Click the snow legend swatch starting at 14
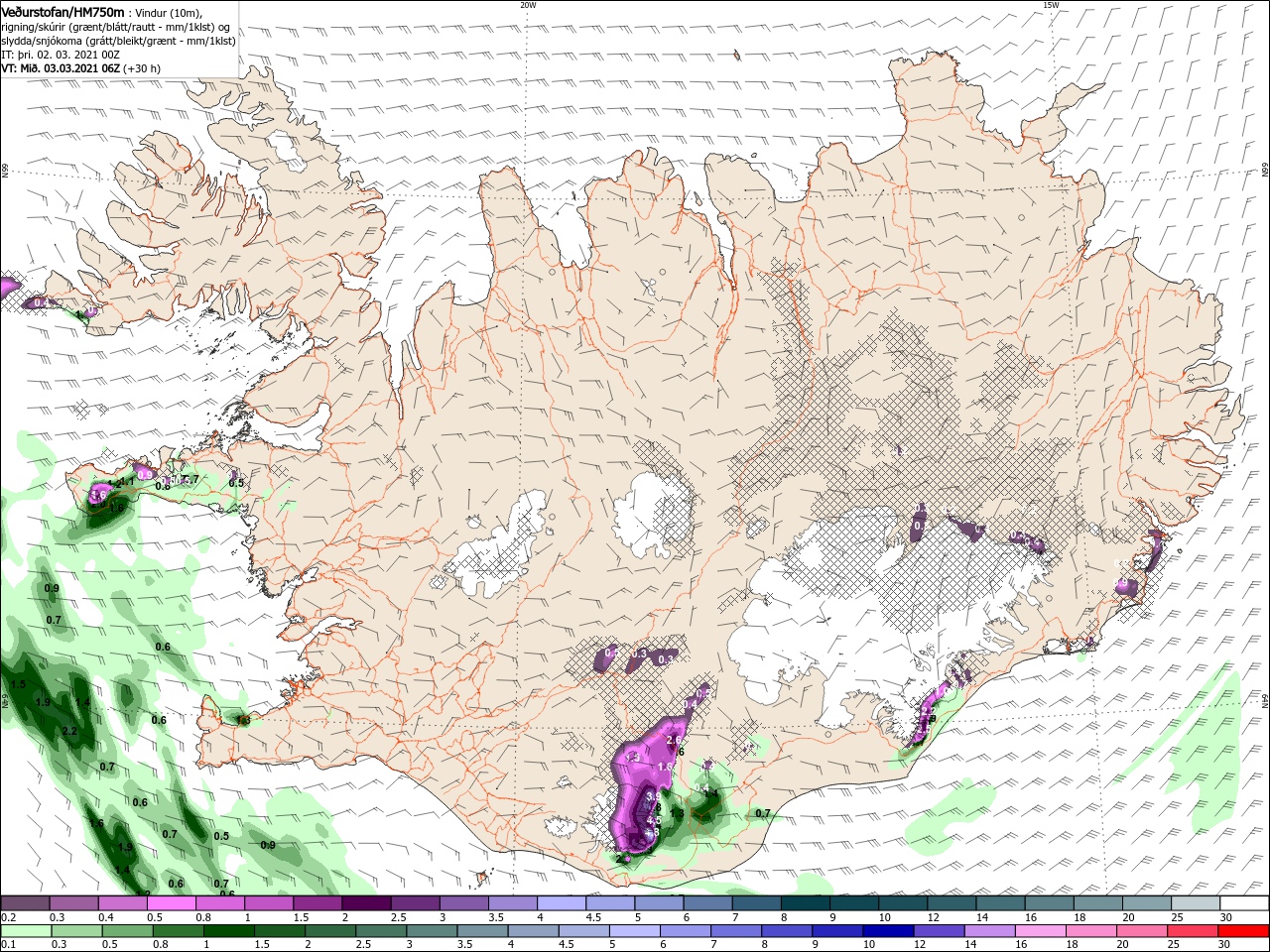This screenshot has height=952, width=1270. coord(1001,902)
